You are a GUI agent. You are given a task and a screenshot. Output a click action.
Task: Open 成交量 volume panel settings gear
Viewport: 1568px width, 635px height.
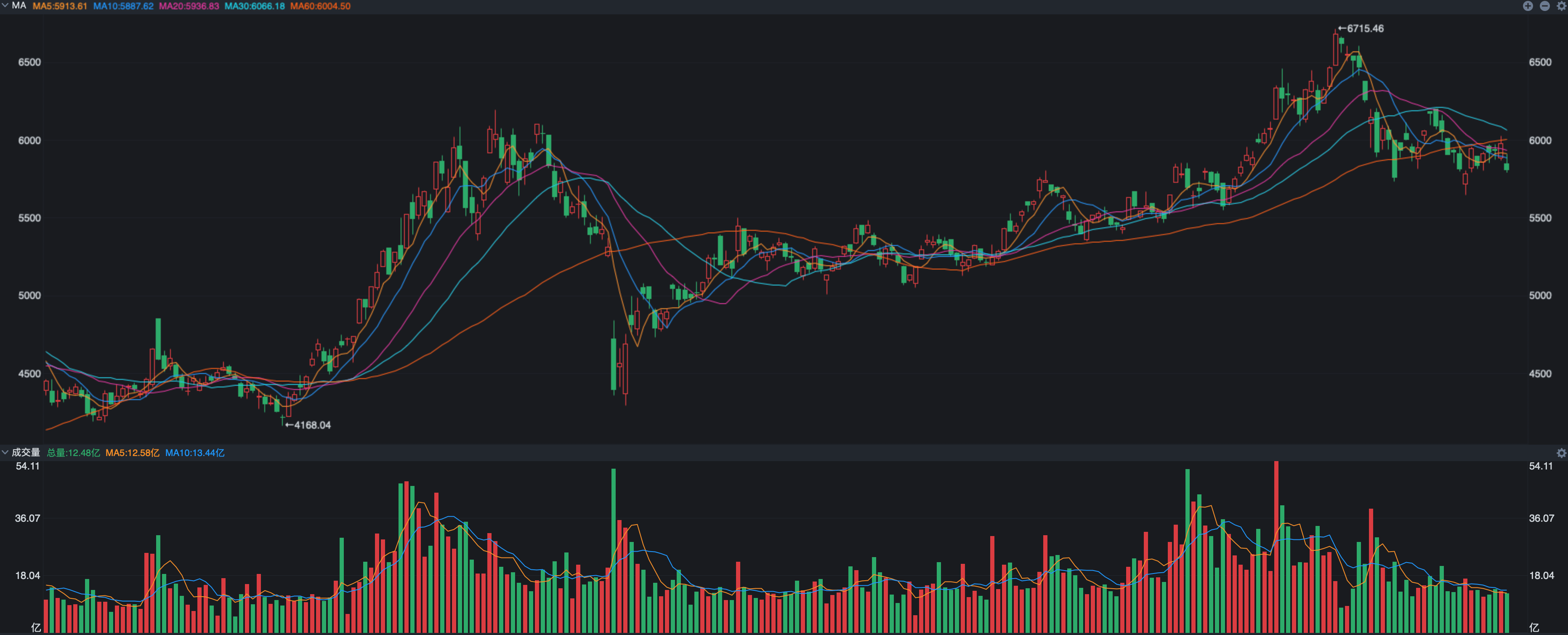coord(1561,453)
